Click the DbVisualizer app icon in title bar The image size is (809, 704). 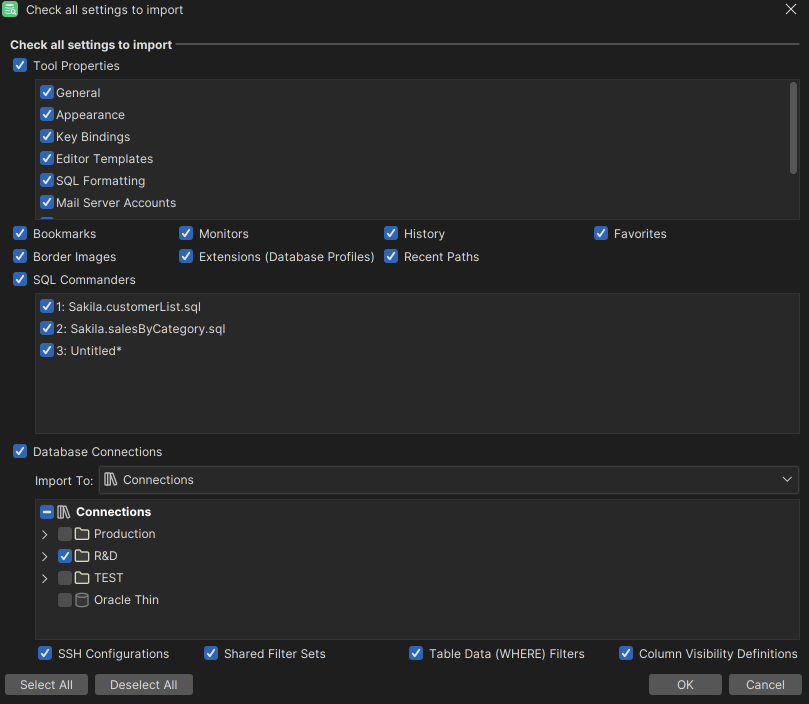(x=10, y=10)
